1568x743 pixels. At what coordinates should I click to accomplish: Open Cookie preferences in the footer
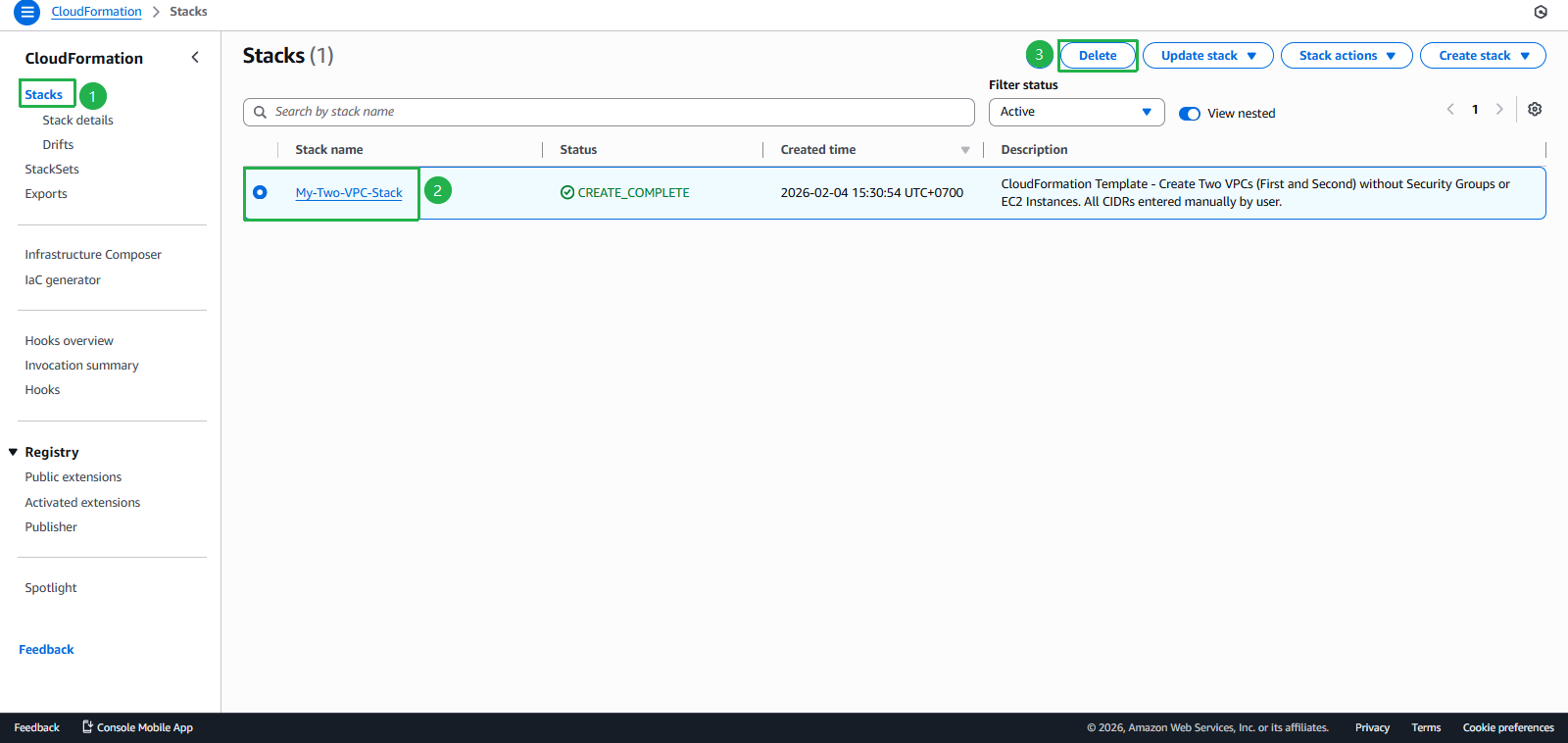[x=1508, y=727]
